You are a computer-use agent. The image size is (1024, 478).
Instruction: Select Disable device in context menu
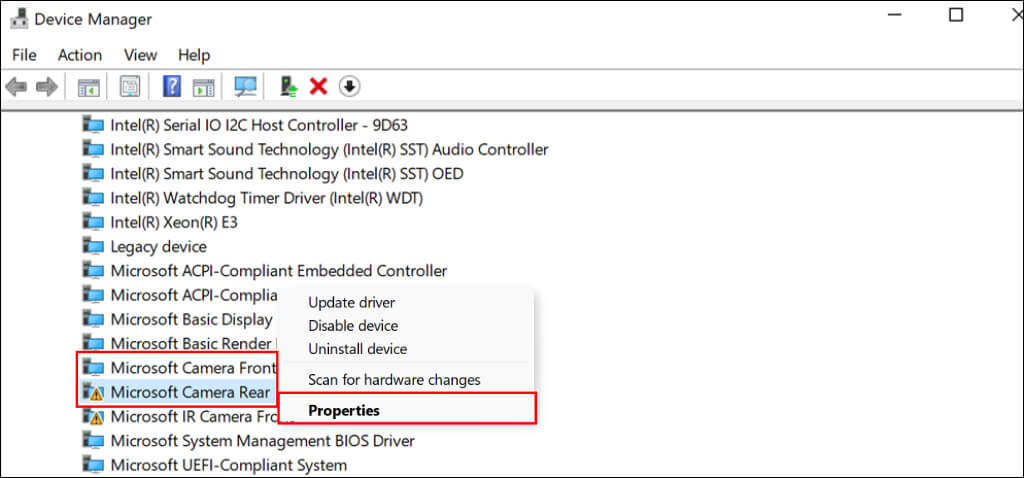click(x=353, y=326)
